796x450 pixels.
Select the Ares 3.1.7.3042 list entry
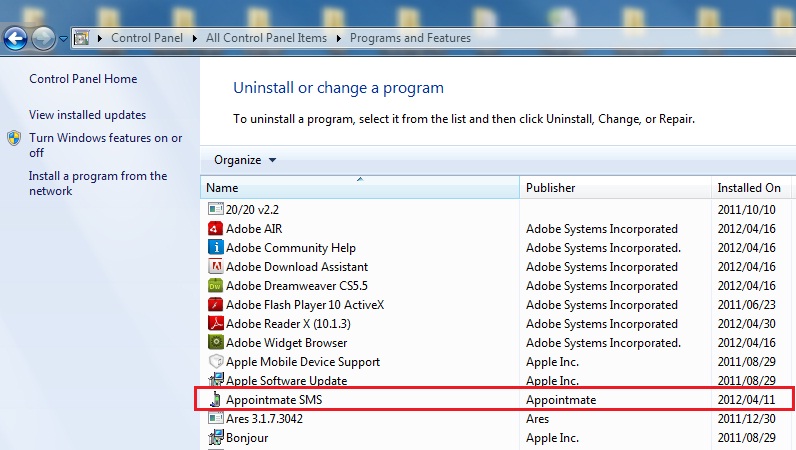495,419
